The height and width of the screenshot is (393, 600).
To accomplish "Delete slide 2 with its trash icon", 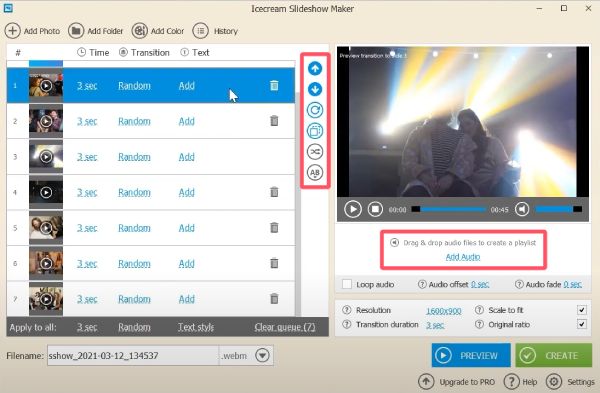I will pos(274,121).
